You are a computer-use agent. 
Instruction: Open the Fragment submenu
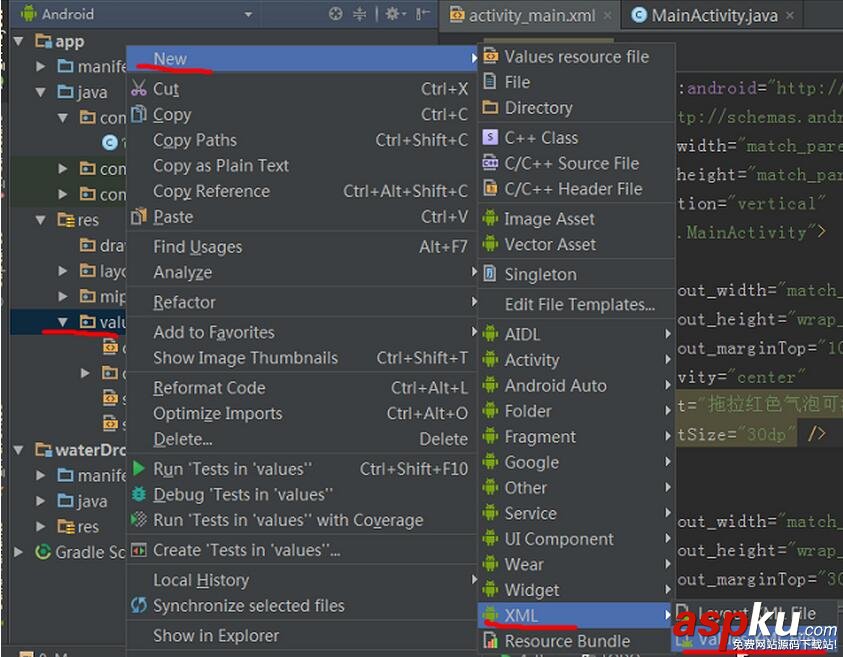coord(577,437)
